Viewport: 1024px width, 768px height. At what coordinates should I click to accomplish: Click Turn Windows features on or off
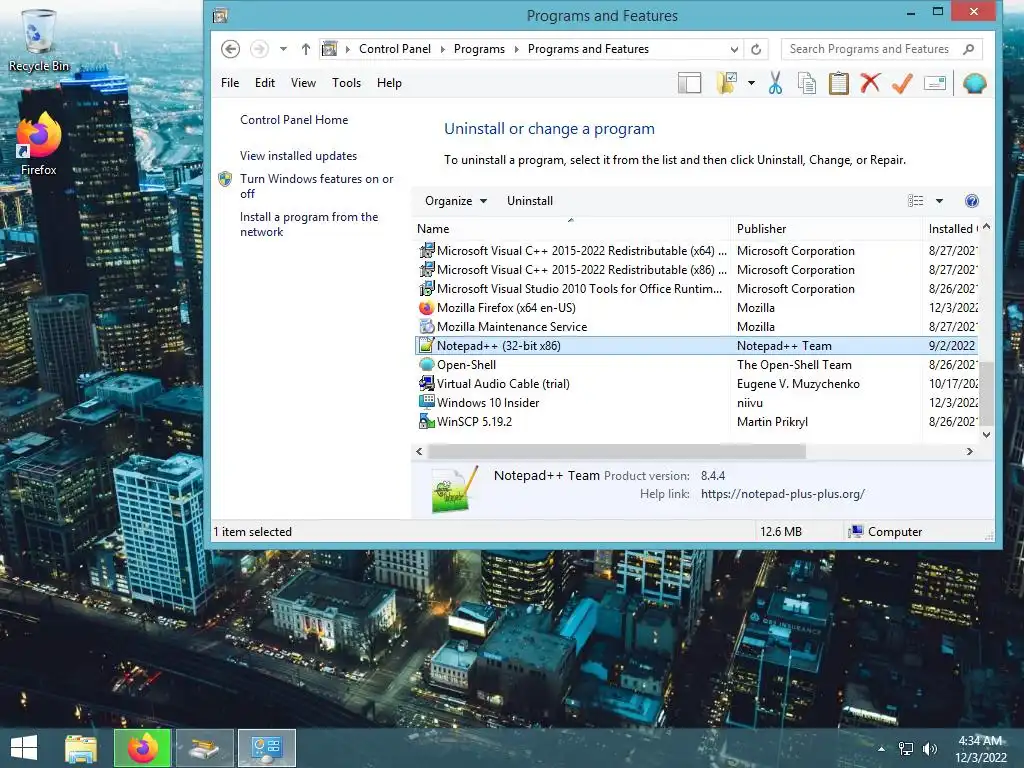317,186
